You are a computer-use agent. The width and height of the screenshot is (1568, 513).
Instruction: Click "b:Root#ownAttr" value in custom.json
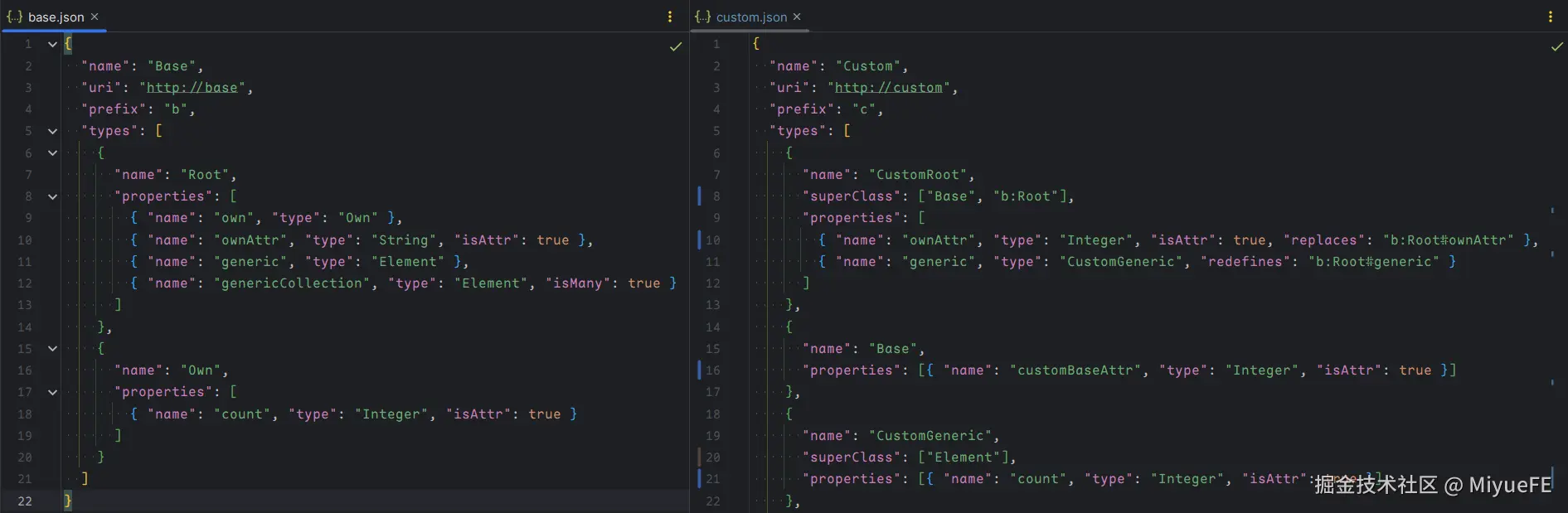coord(1449,240)
